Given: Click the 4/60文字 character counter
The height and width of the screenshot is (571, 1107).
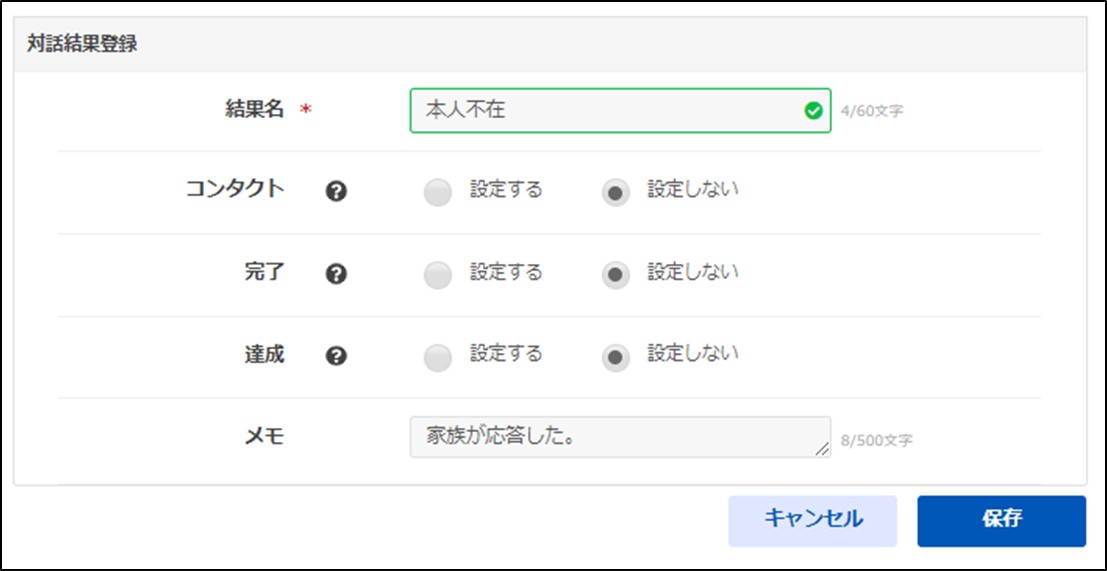Looking at the screenshot, I should 872,112.
